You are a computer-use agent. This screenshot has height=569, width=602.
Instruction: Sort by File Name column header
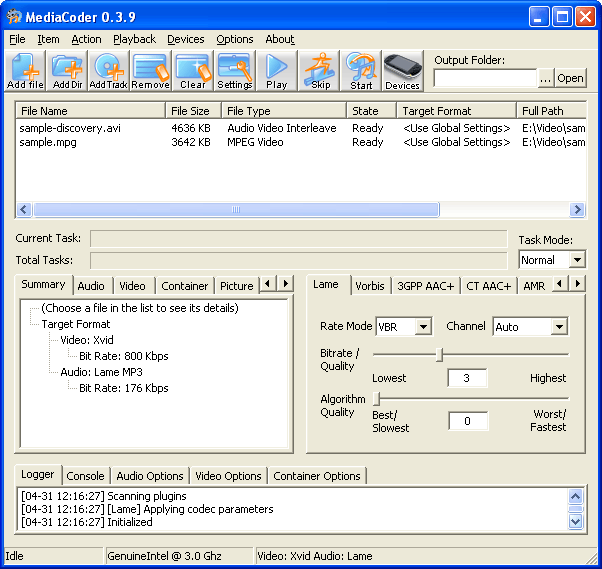click(x=91, y=111)
